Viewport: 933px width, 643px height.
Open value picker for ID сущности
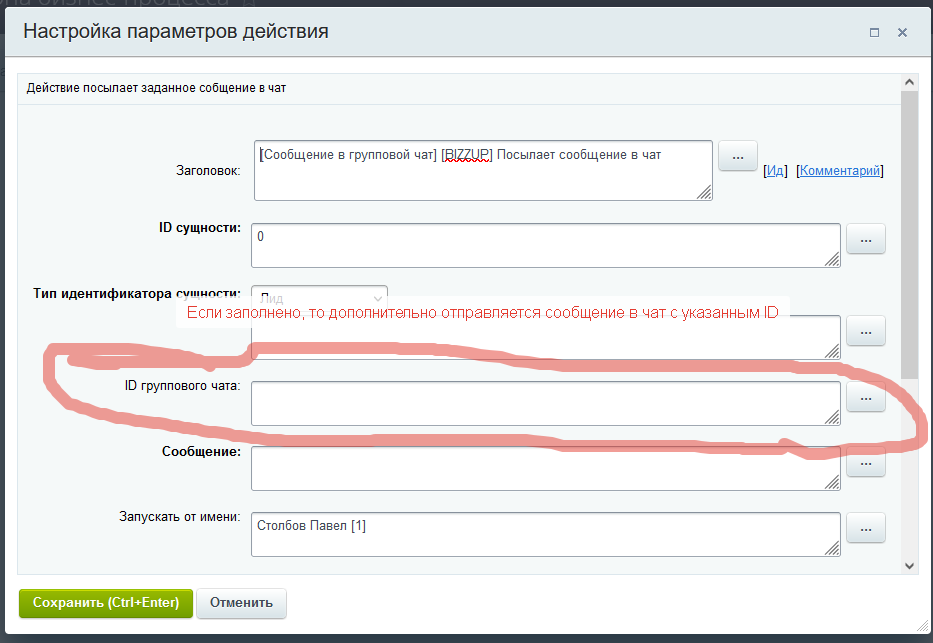click(x=866, y=240)
